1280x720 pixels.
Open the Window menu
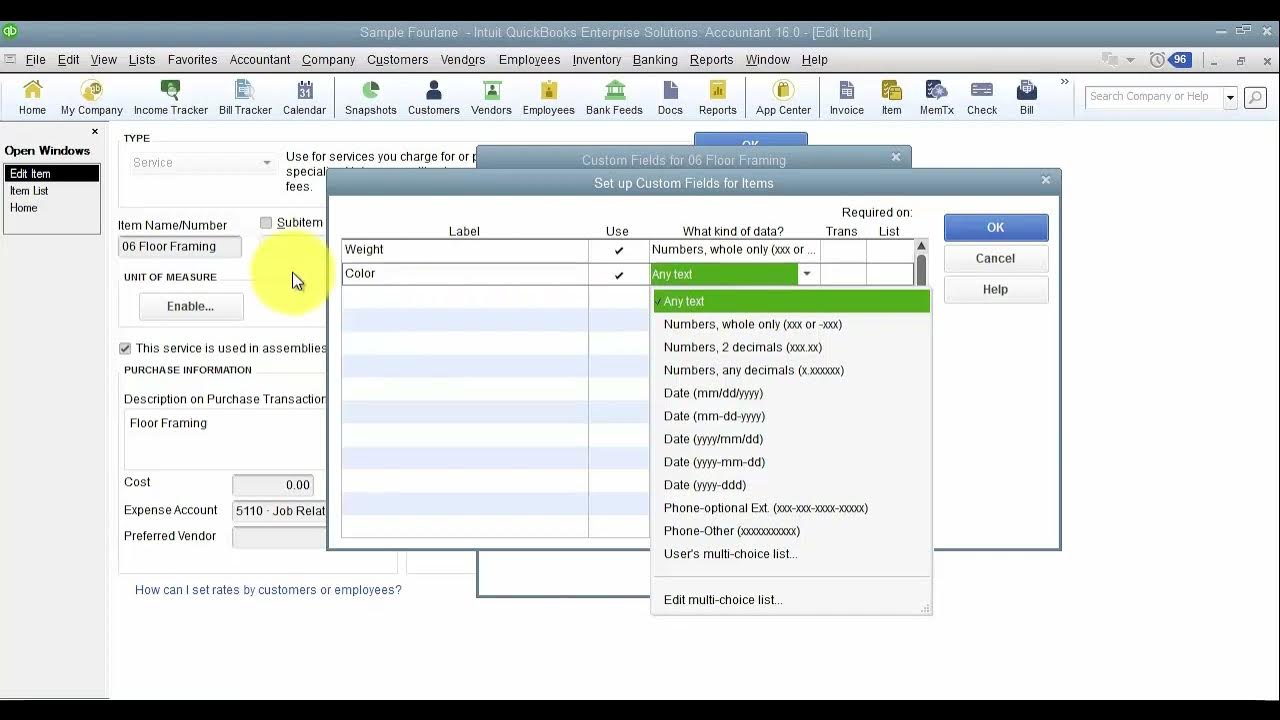pos(768,60)
